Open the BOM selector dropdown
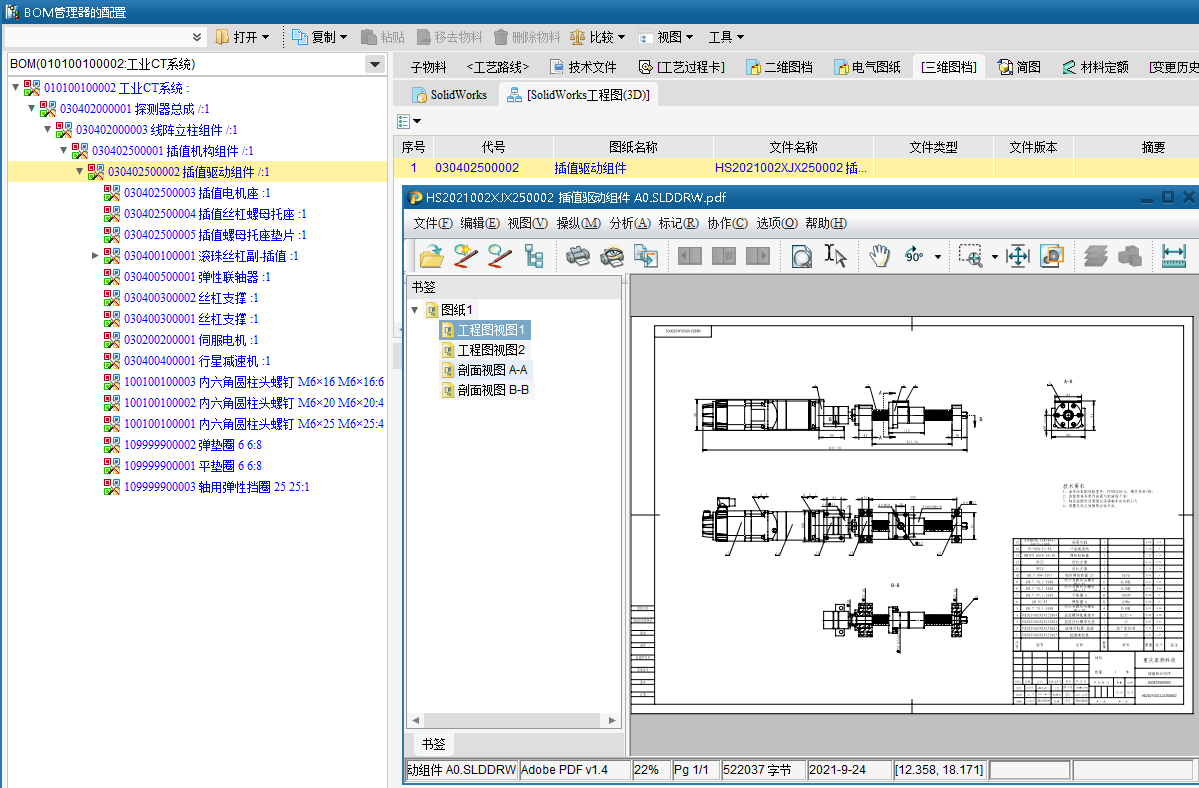The height and width of the screenshot is (788, 1199). pyautogui.click(x=375, y=64)
